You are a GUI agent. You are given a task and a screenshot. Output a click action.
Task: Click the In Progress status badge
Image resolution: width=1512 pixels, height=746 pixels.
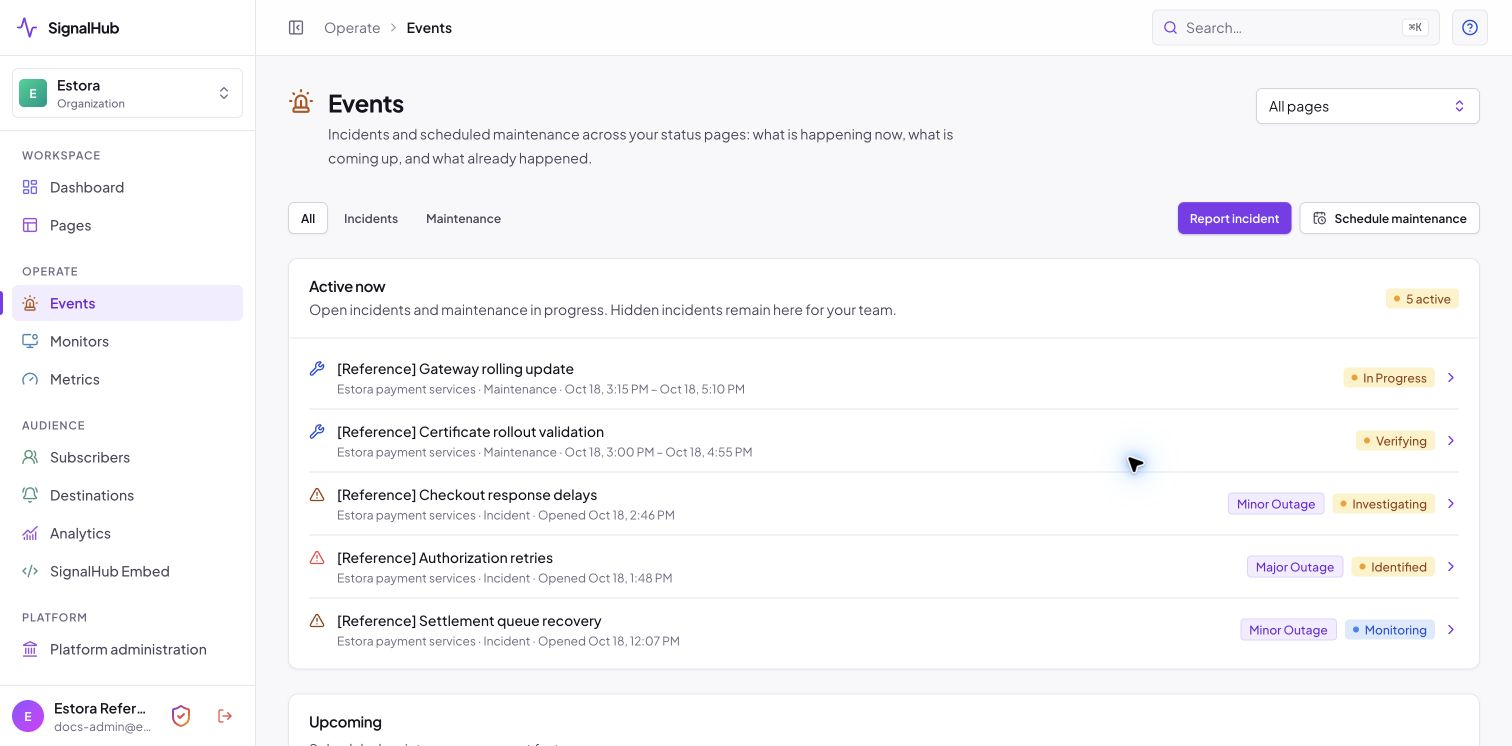[x=1389, y=378]
